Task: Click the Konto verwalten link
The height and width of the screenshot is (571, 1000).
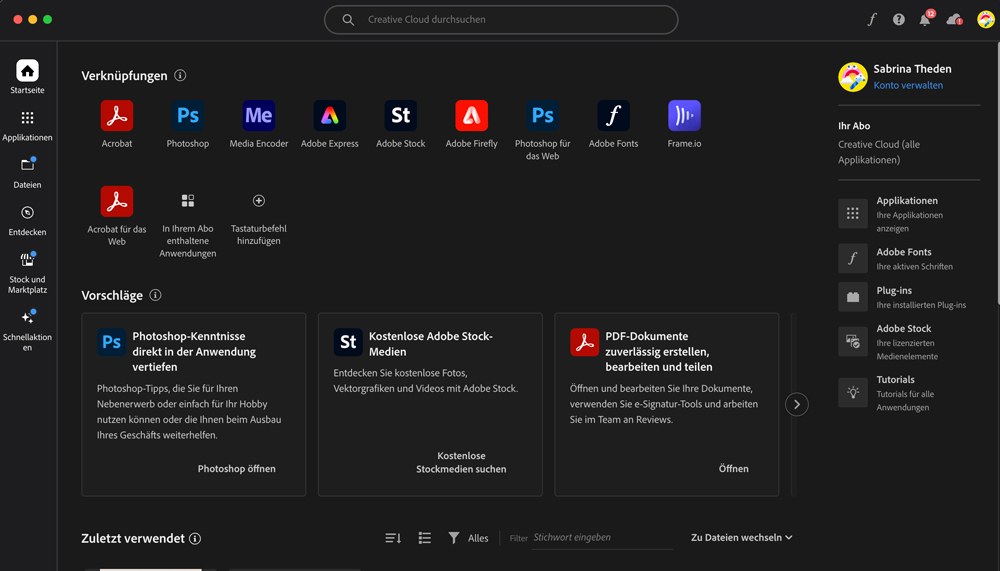Action: point(907,86)
